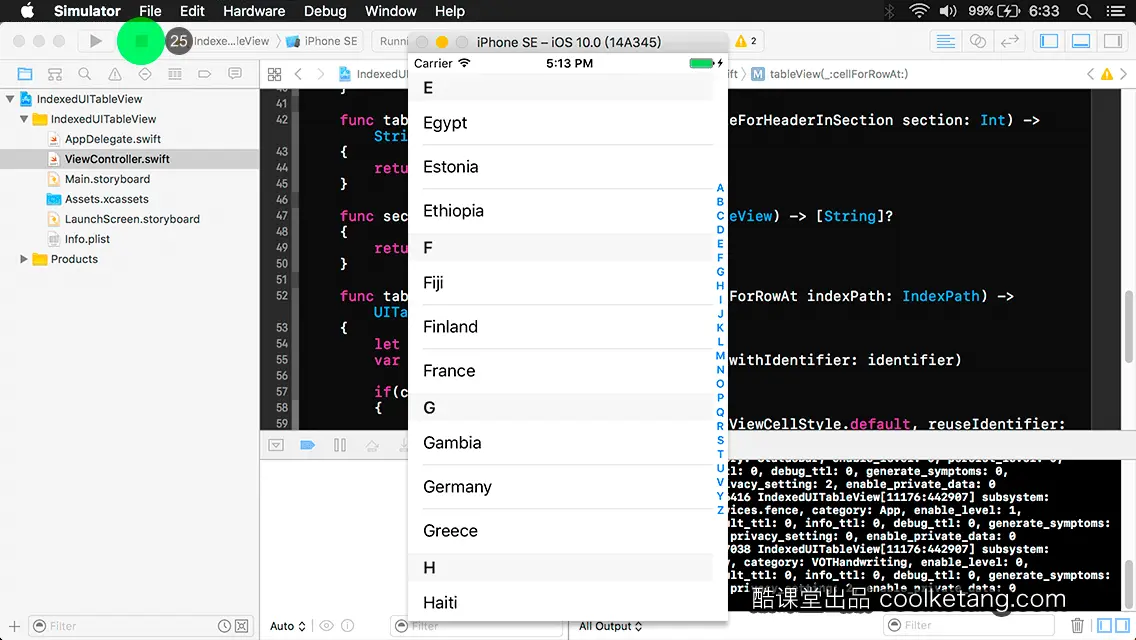Click the Run play button in Xcode toolbar
Screen dimensions: 1136x640
pos(95,41)
